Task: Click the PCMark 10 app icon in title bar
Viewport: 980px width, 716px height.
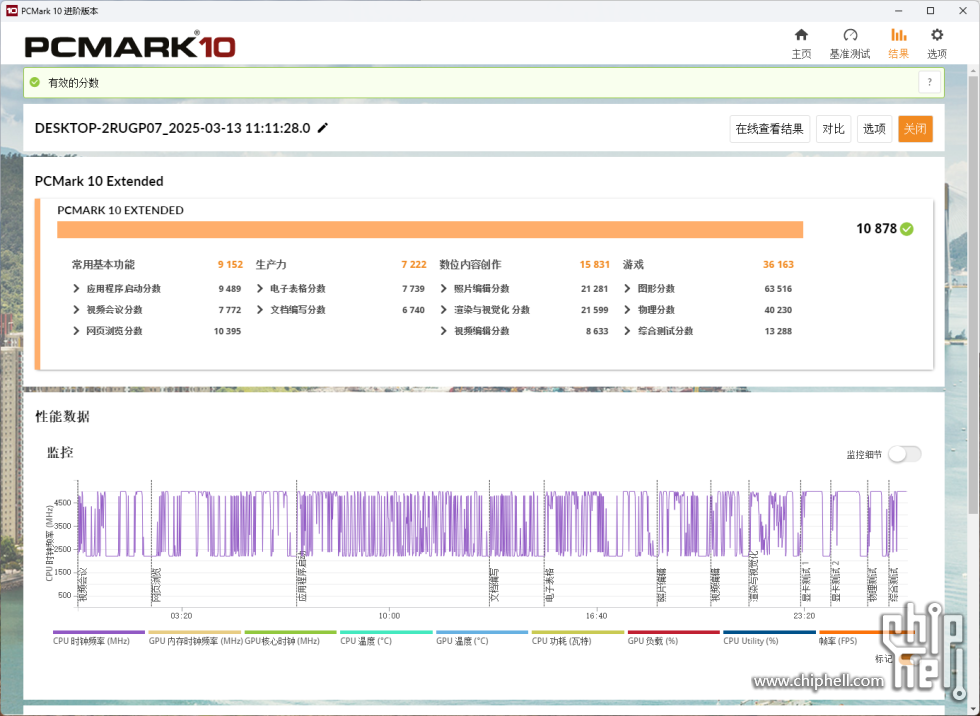Action: pos(11,11)
